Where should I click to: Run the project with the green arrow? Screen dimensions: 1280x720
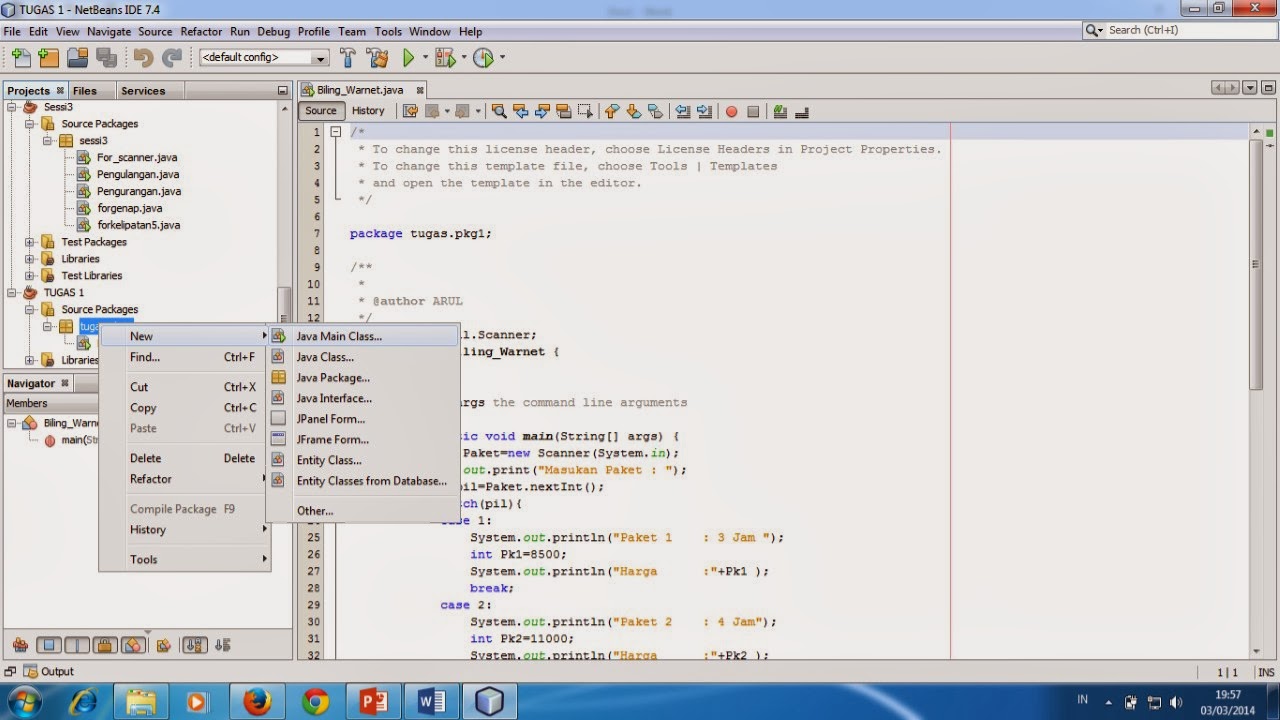[x=408, y=58]
